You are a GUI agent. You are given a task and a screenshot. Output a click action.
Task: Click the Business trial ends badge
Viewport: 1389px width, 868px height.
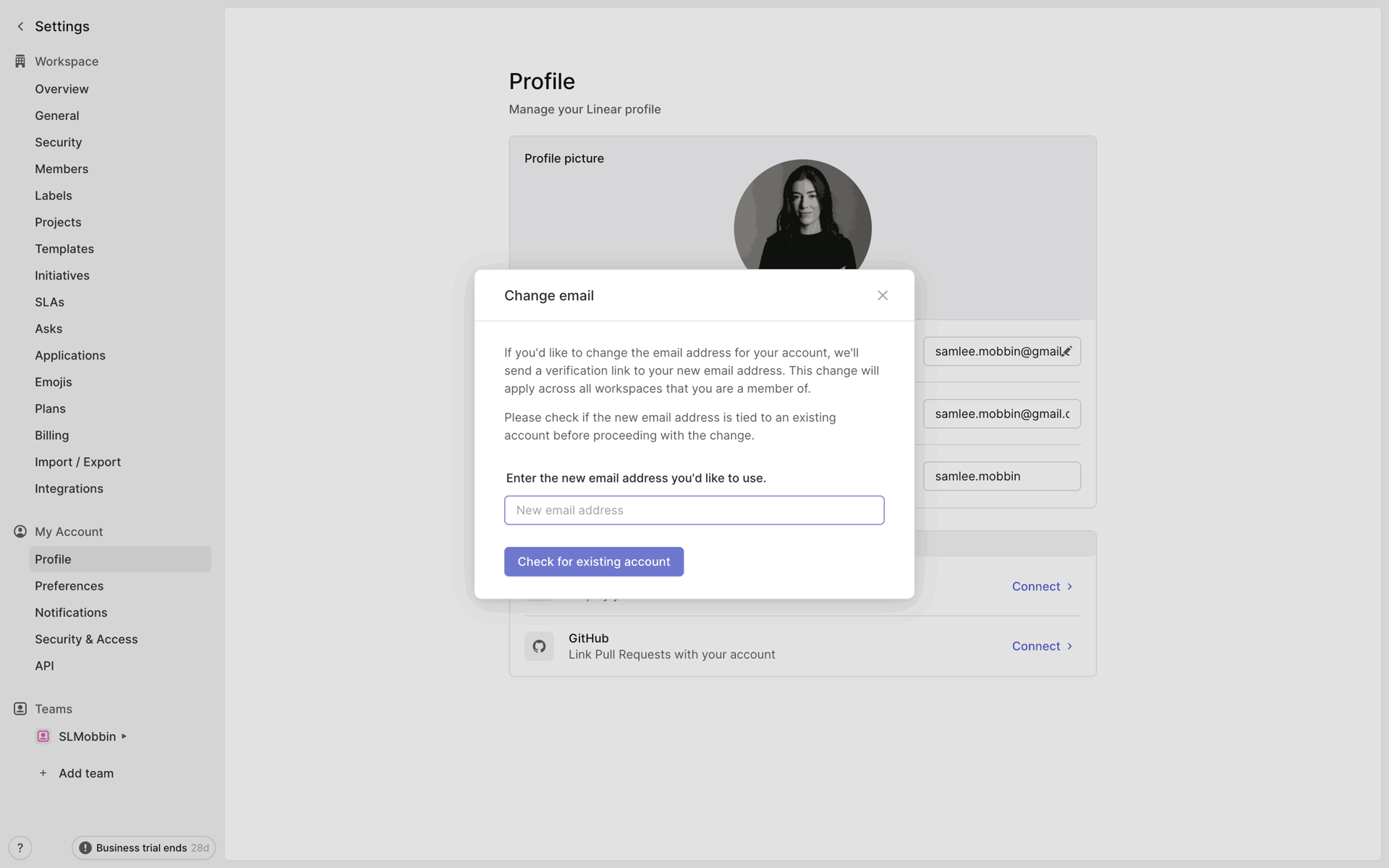pos(143,848)
